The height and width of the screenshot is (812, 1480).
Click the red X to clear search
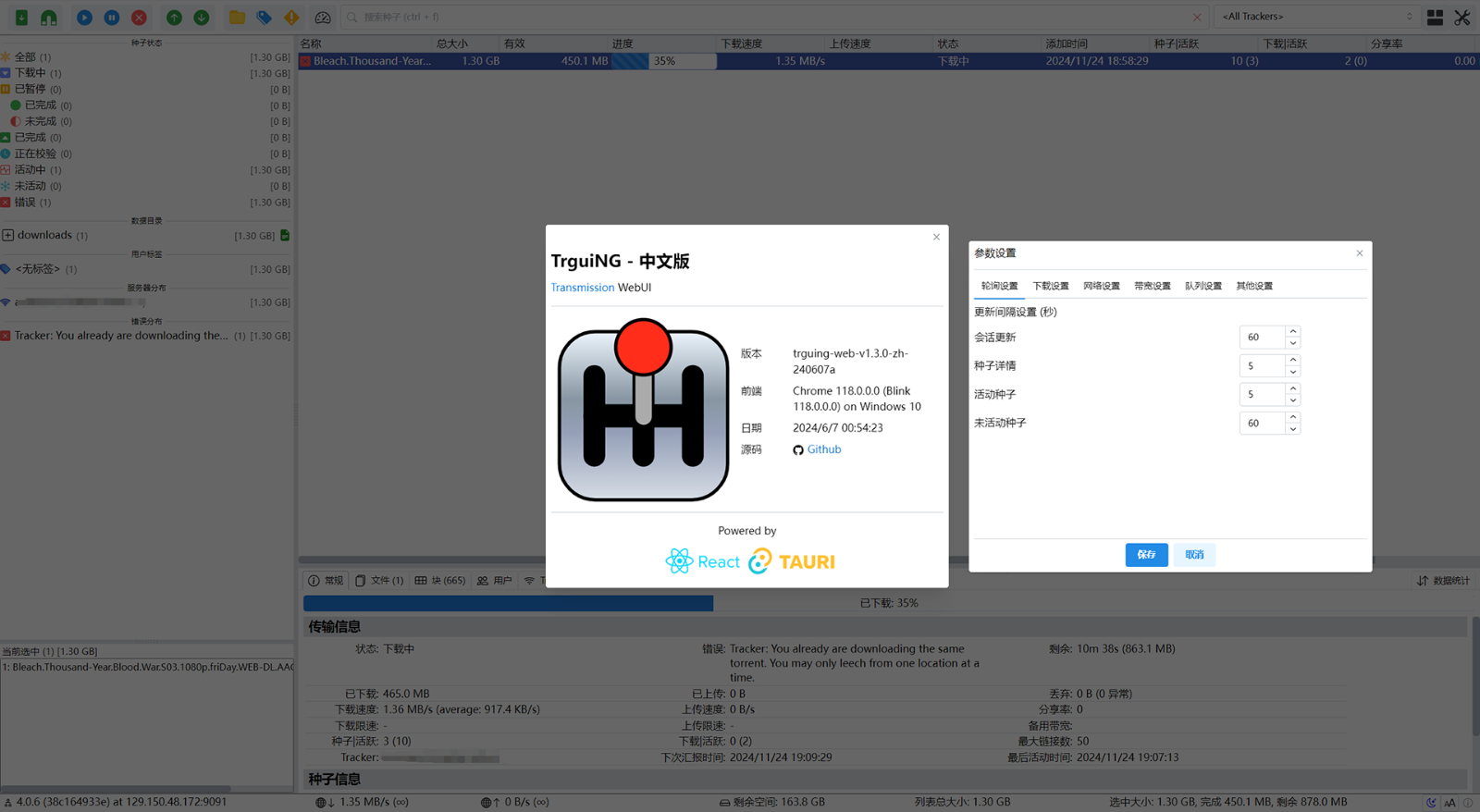tap(1197, 17)
